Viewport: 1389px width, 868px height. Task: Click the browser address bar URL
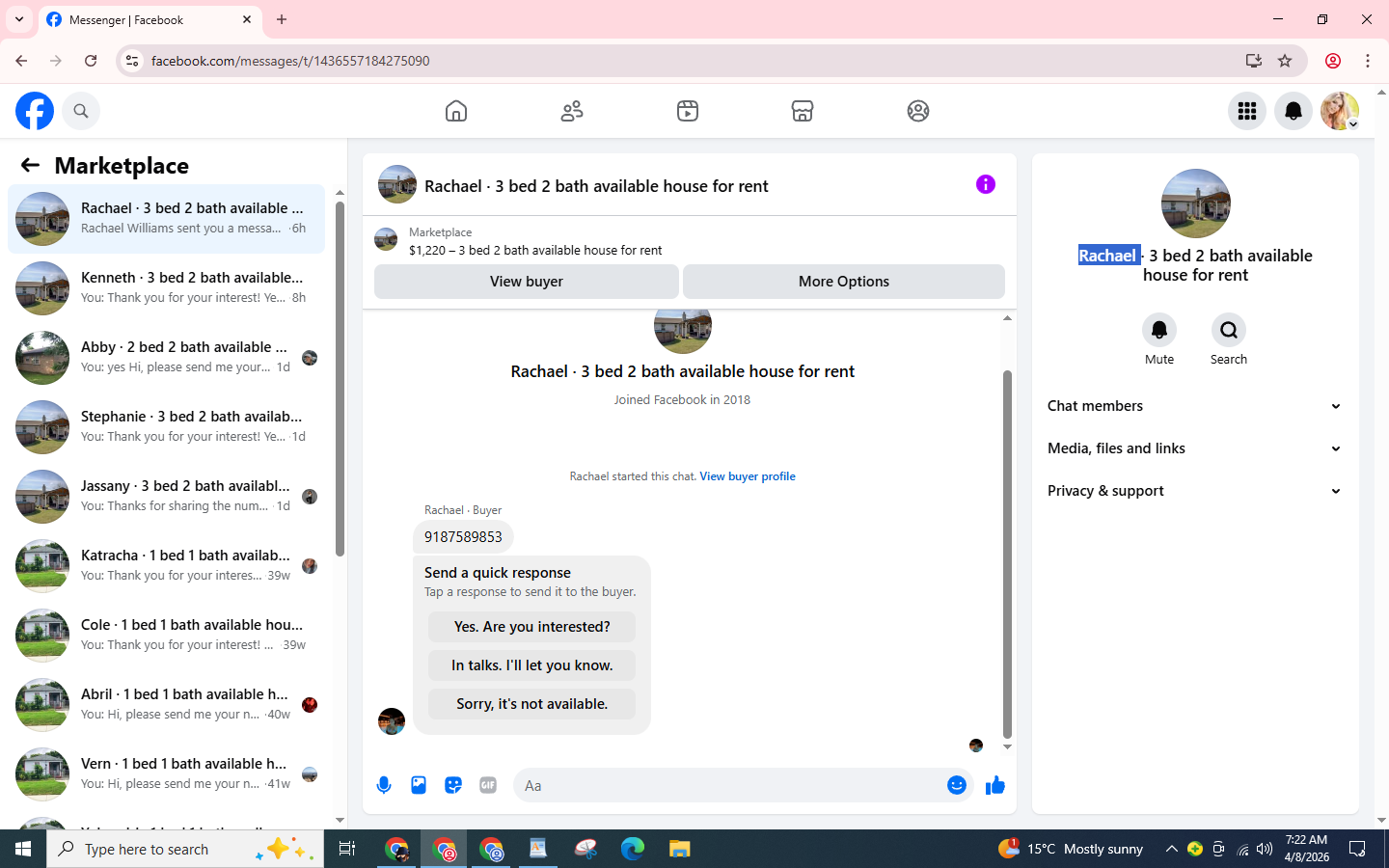tap(290, 61)
